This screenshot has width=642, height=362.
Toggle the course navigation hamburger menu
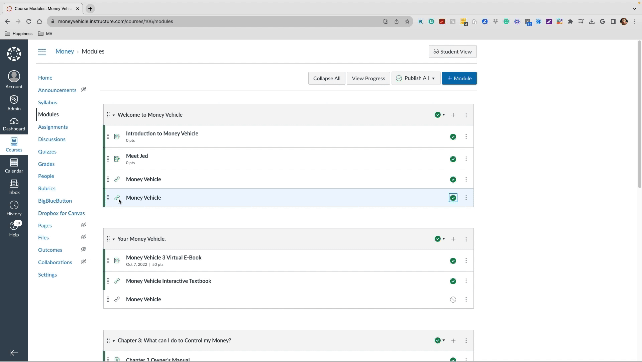click(42, 52)
